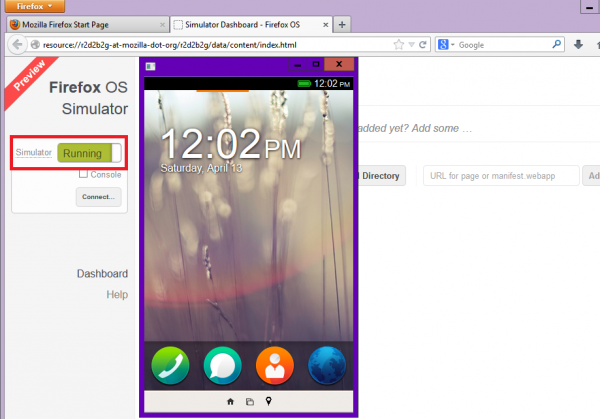Viewport: 600px width, 419px height.
Task: Open the Contacts app icon
Action: 275,365
